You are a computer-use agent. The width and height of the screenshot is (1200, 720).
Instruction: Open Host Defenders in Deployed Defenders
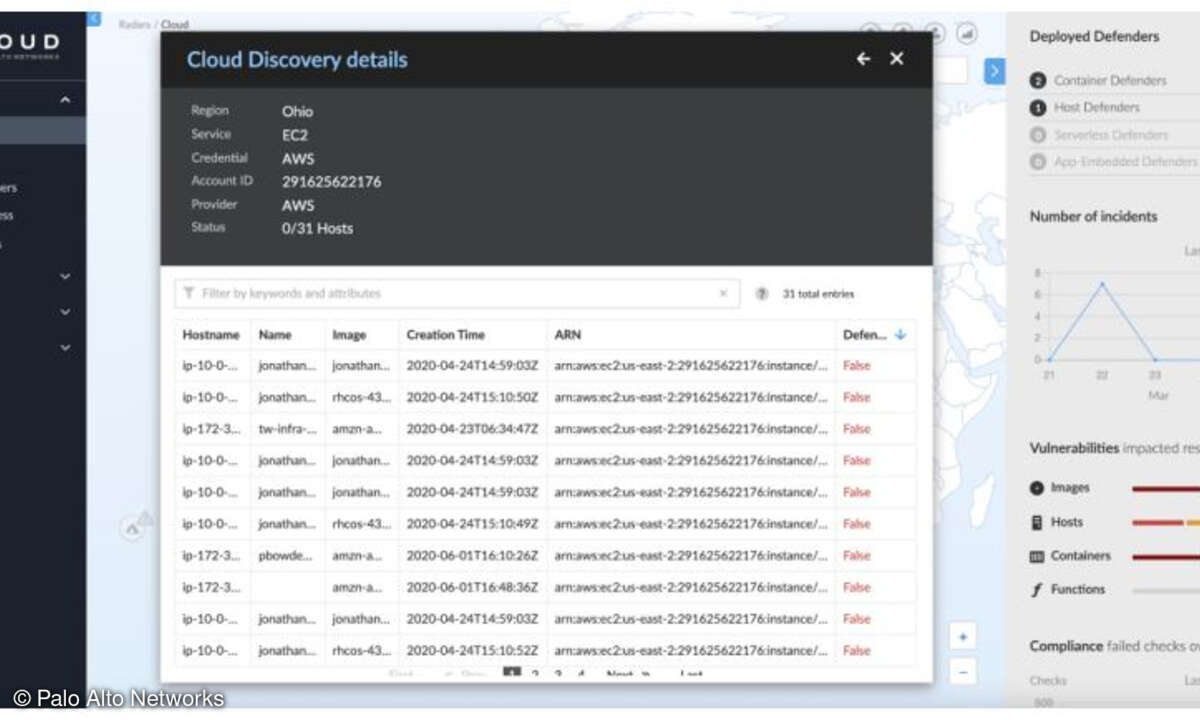(x=1097, y=108)
